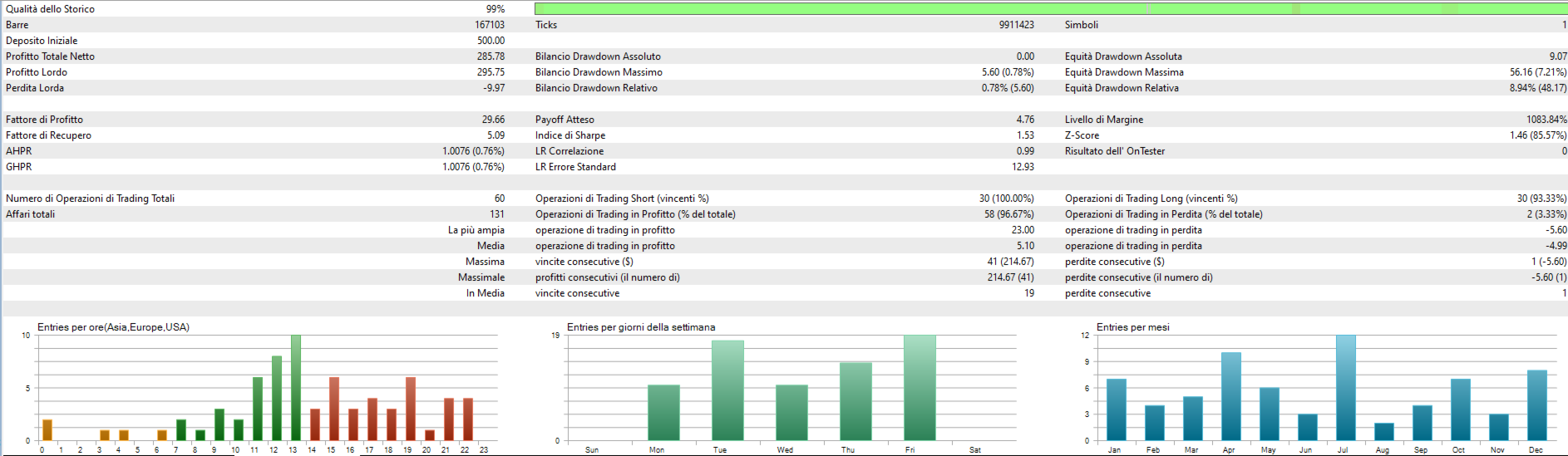Screen dimensions: 1568x456
Task: Click the Tuesday bar in weekday chart
Action: pos(727,390)
